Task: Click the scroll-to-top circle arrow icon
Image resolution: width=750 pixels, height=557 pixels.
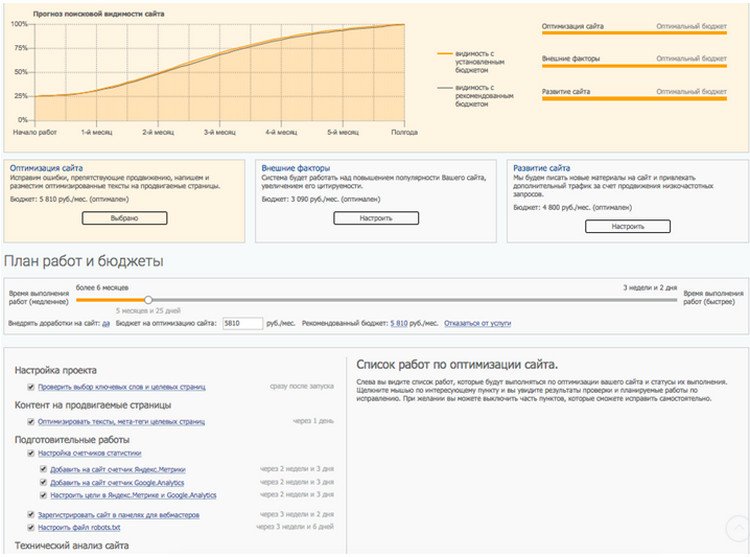Action: [x=737, y=528]
